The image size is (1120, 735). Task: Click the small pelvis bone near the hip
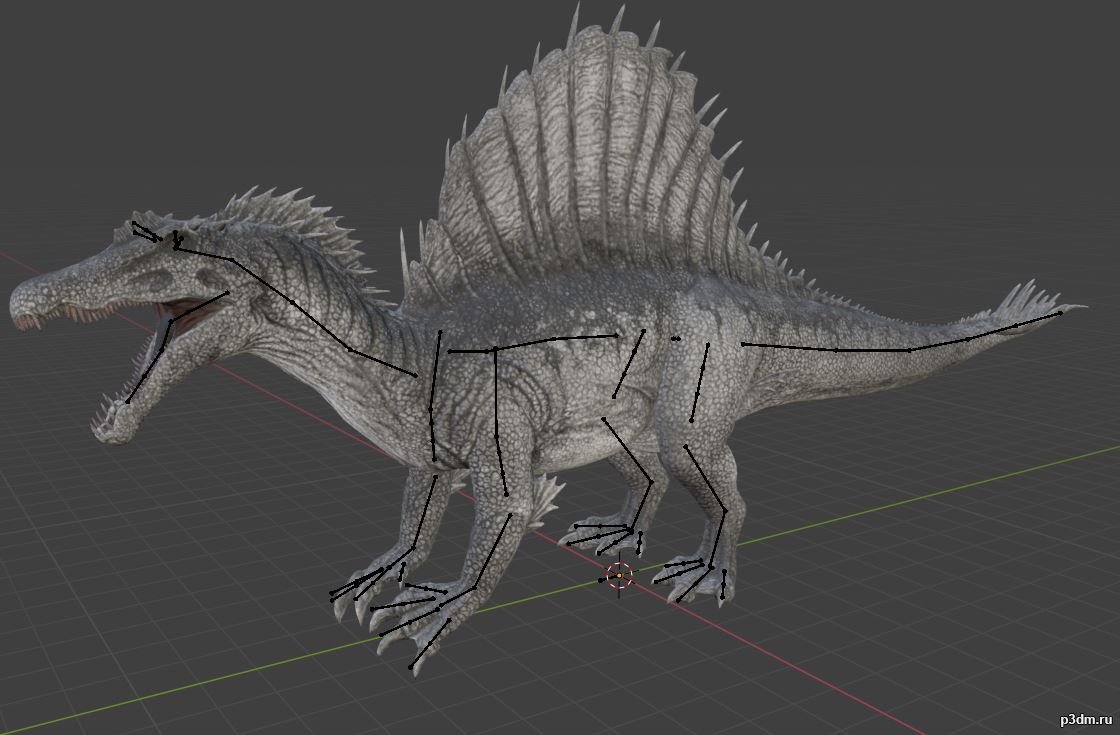coord(676,339)
